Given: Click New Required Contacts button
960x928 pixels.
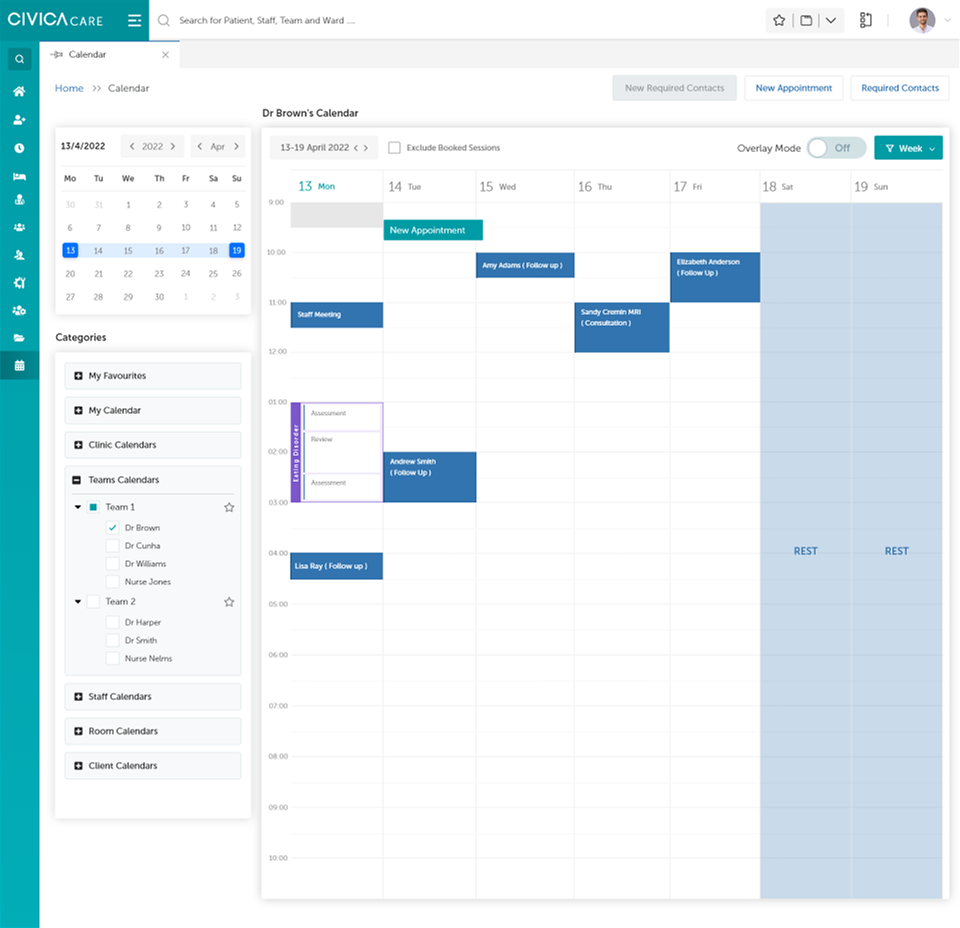Looking at the screenshot, I should (x=674, y=88).
